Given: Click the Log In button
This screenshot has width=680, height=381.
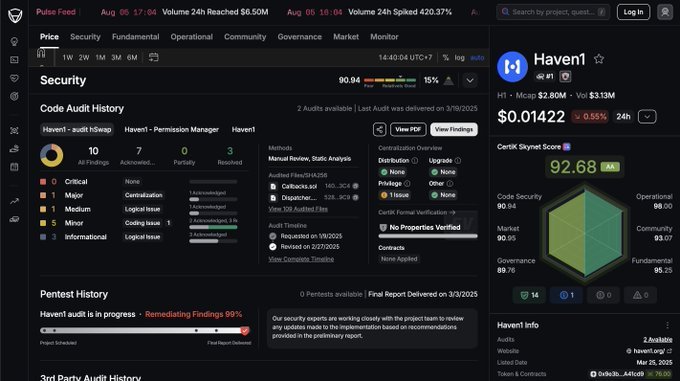Looking at the screenshot, I should point(633,12).
